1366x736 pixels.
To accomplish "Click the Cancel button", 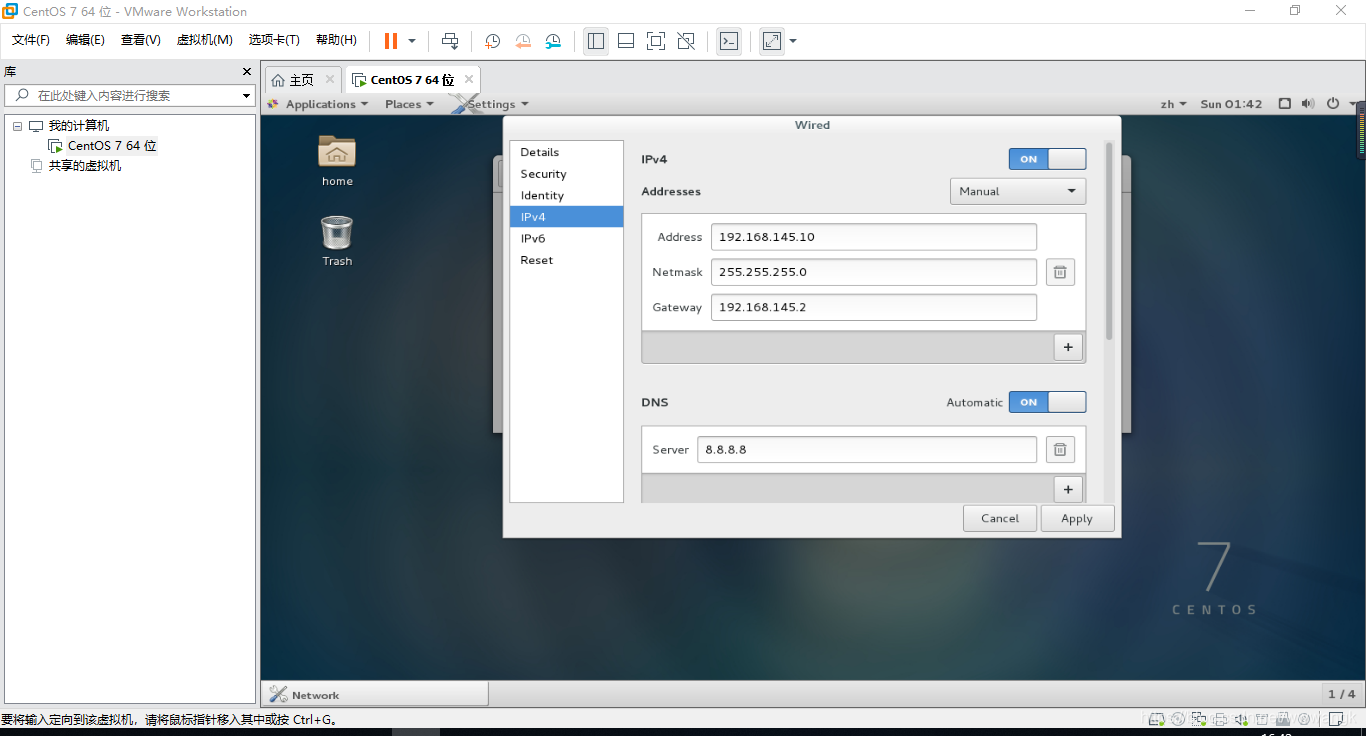I will click(1000, 518).
